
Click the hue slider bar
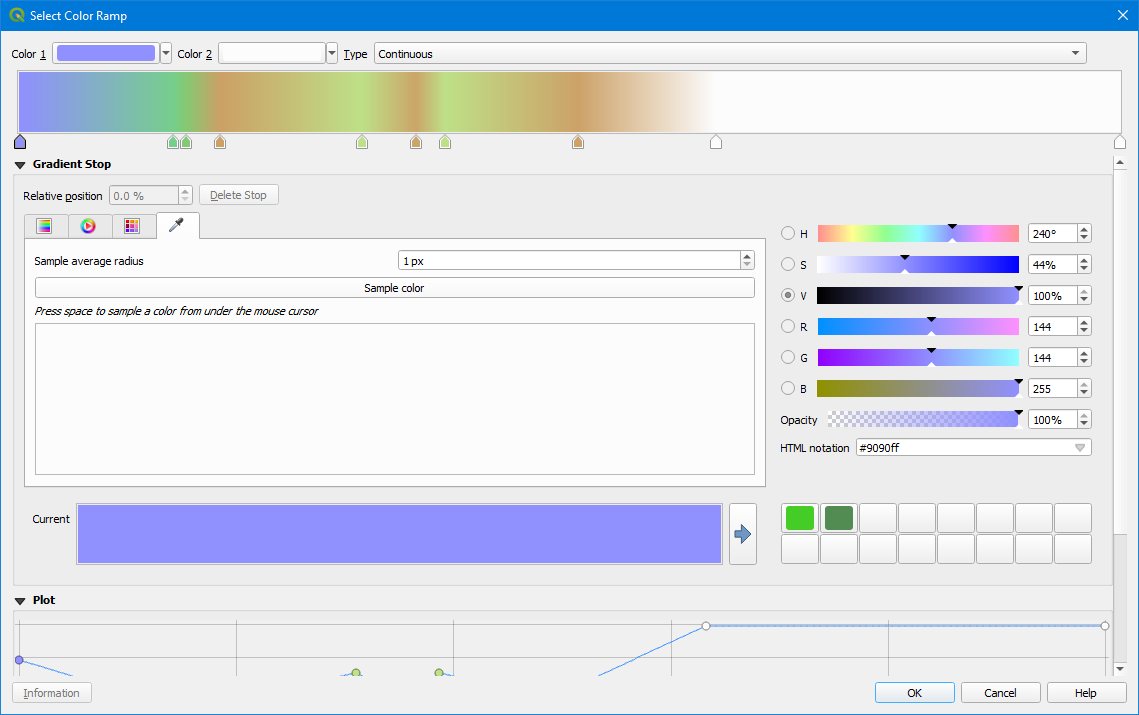918,233
